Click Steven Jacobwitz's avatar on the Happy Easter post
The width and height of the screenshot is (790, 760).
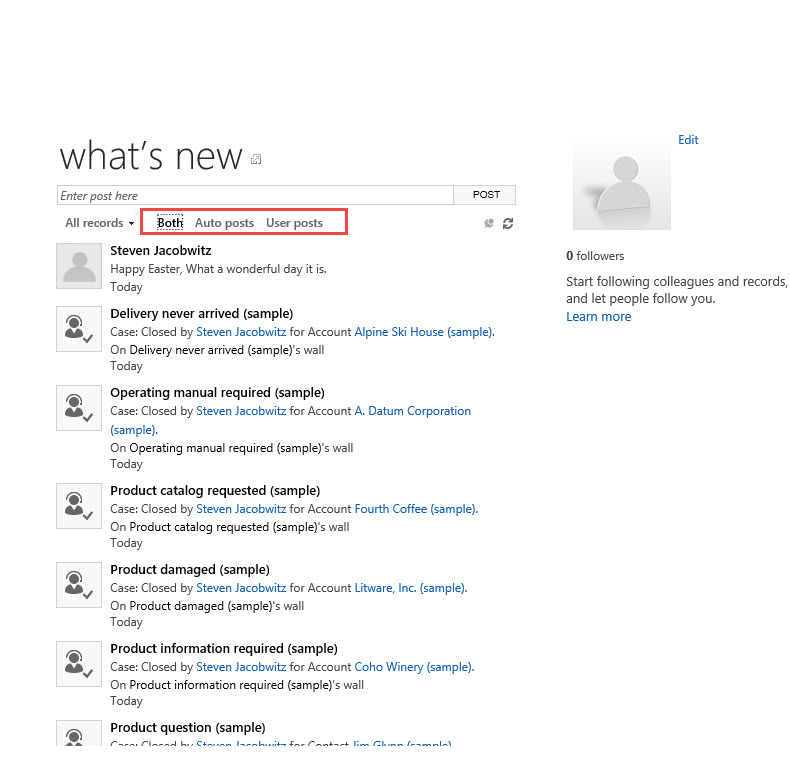79,266
